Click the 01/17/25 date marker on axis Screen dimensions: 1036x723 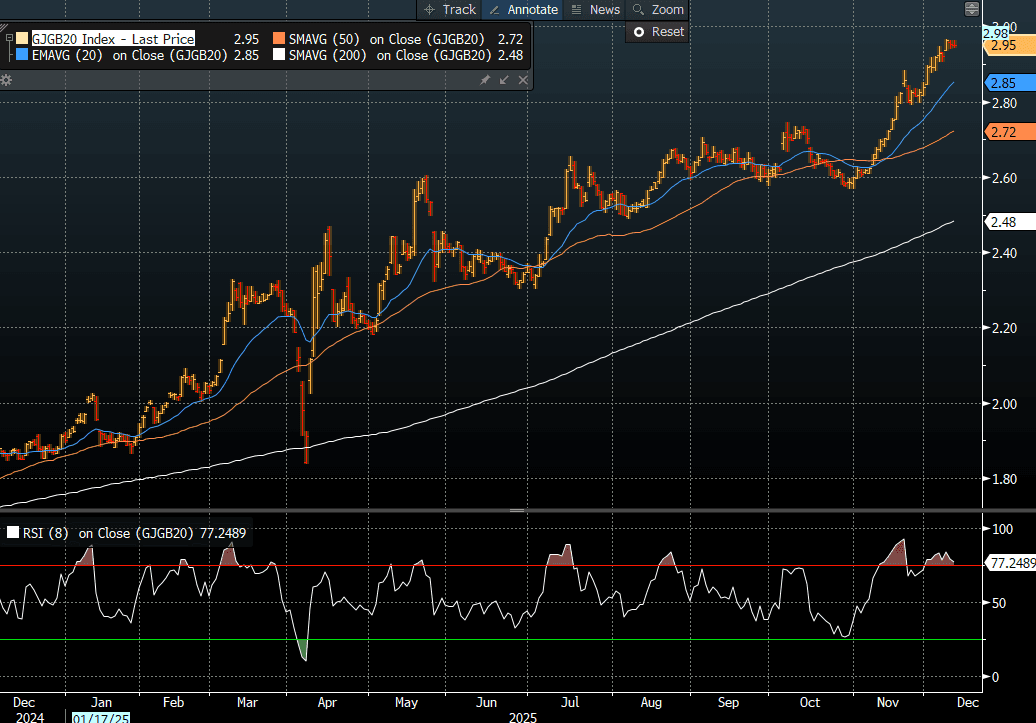point(99,716)
